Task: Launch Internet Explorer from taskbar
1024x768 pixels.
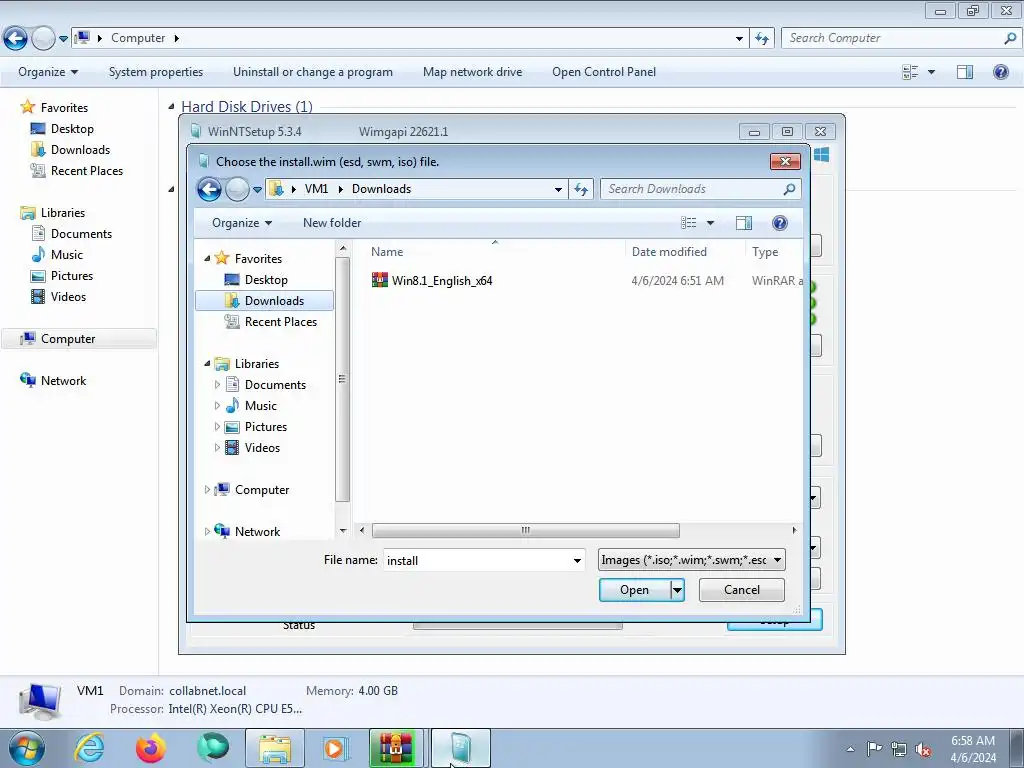Action: pyautogui.click(x=89, y=748)
